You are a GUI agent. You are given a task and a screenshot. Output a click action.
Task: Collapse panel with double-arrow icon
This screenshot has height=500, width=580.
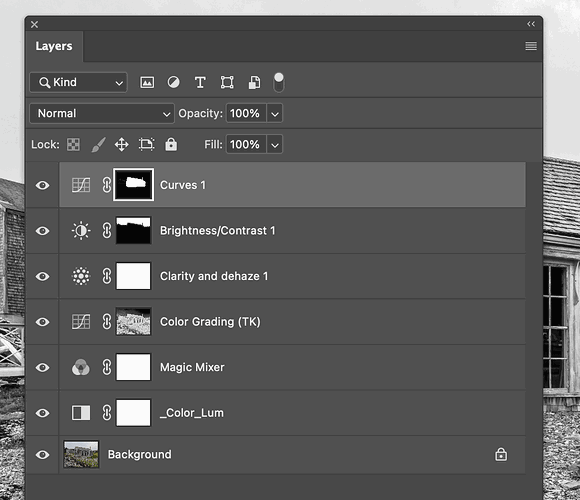point(531,24)
